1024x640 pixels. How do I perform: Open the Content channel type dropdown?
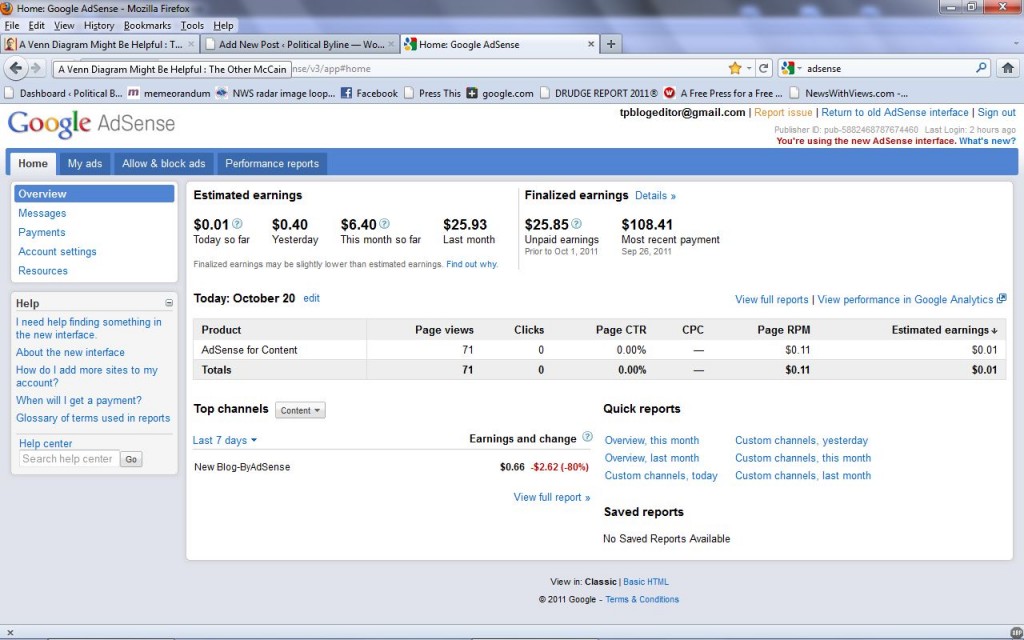coord(300,410)
